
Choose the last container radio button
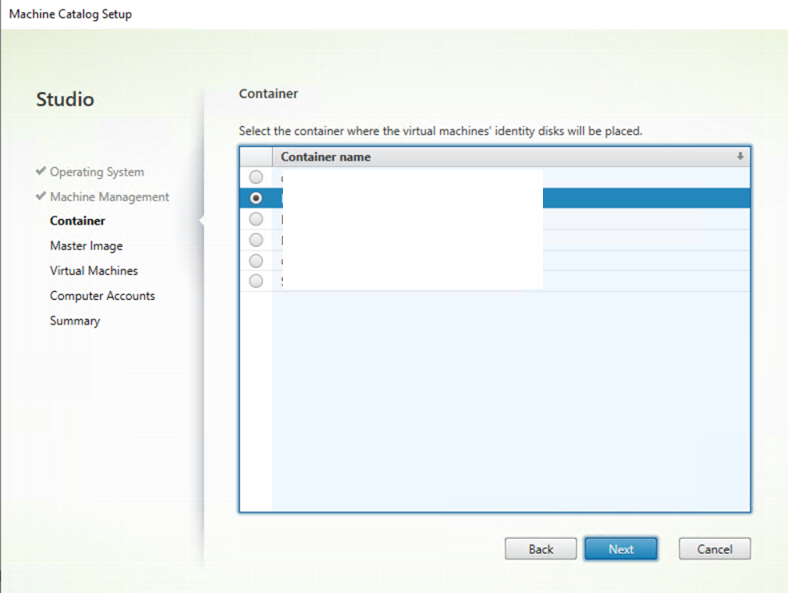pyautogui.click(x=256, y=281)
